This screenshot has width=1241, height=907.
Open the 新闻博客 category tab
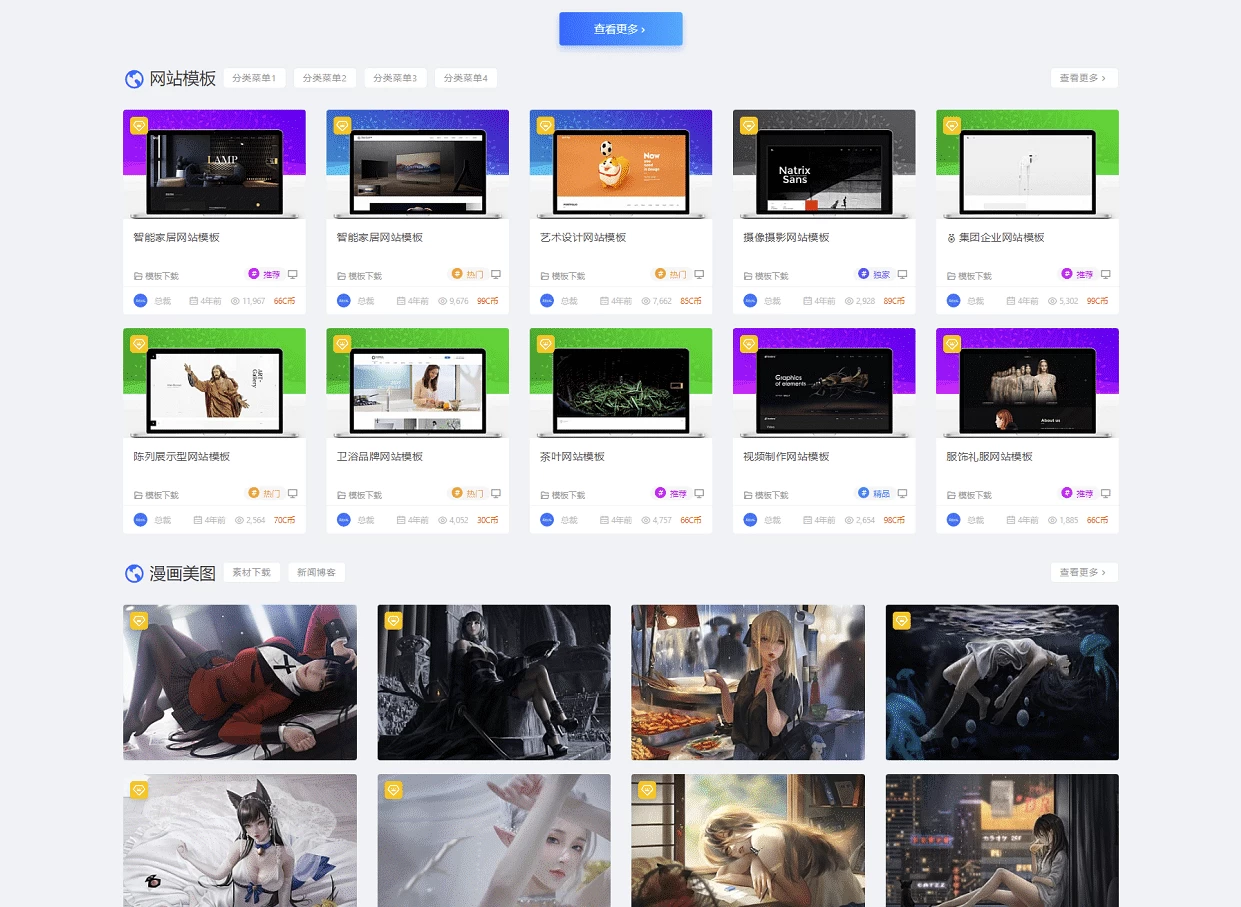click(316, 572)
